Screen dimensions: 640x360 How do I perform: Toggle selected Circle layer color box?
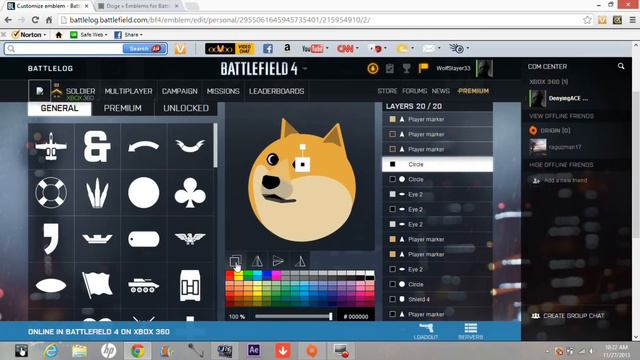(x=392, y=164)
